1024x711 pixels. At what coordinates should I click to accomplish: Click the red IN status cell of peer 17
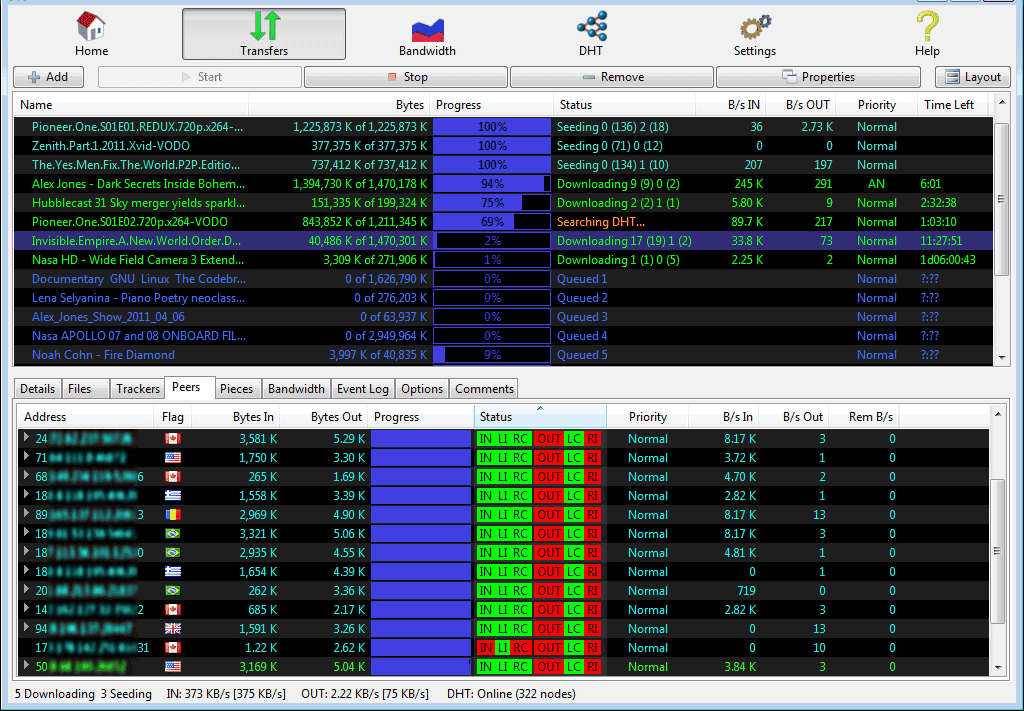click(485, 648)
